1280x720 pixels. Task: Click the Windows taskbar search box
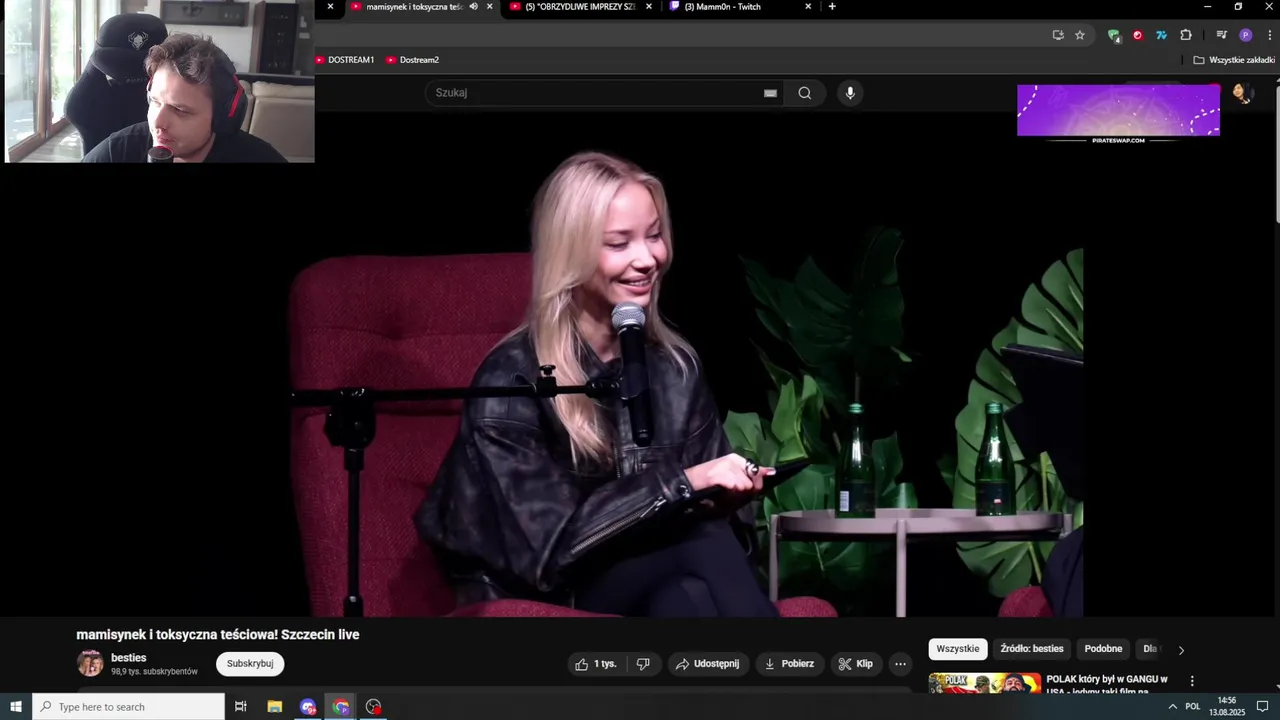click(x=129, y=707)
